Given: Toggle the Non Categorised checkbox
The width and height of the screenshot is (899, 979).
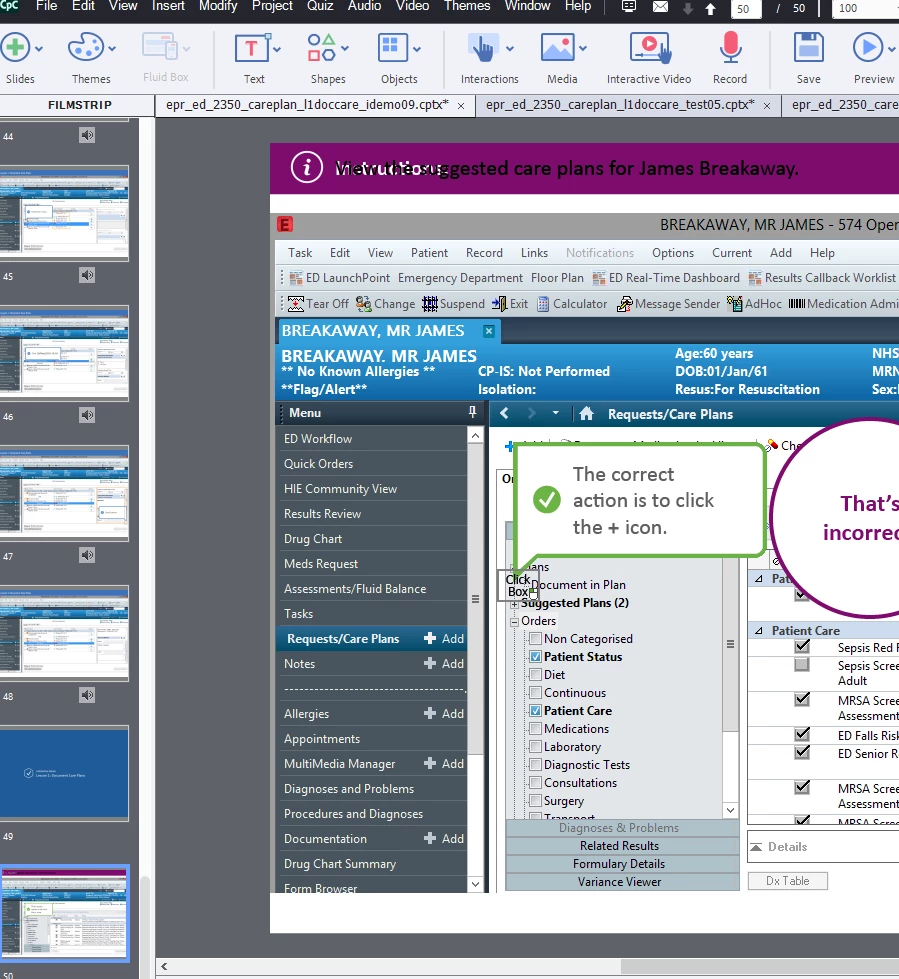Looking at the screenshot, I should [535, 639].
